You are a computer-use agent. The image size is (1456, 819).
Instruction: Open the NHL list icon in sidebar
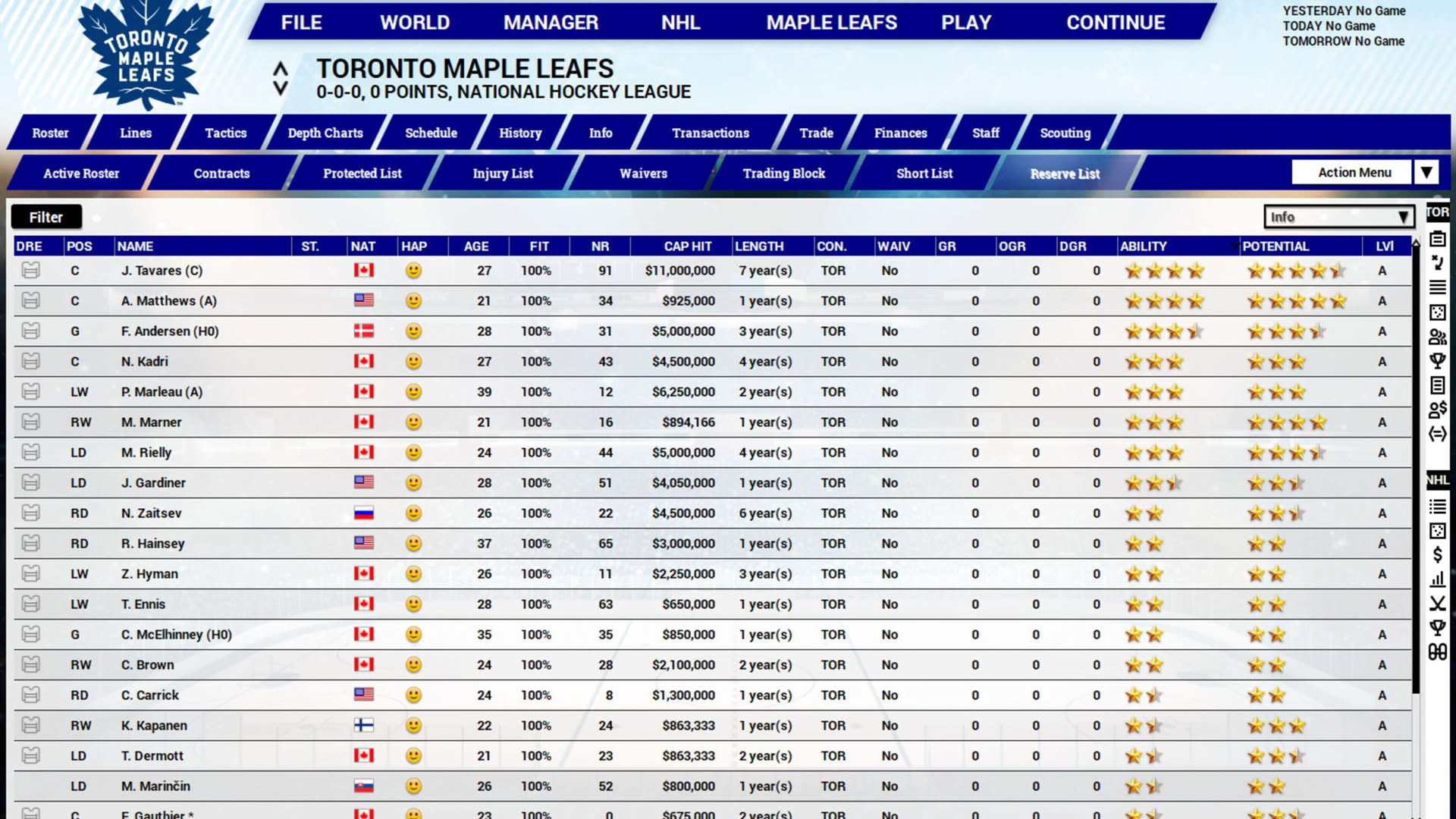pyautogui.click(x=1437, y=507)
